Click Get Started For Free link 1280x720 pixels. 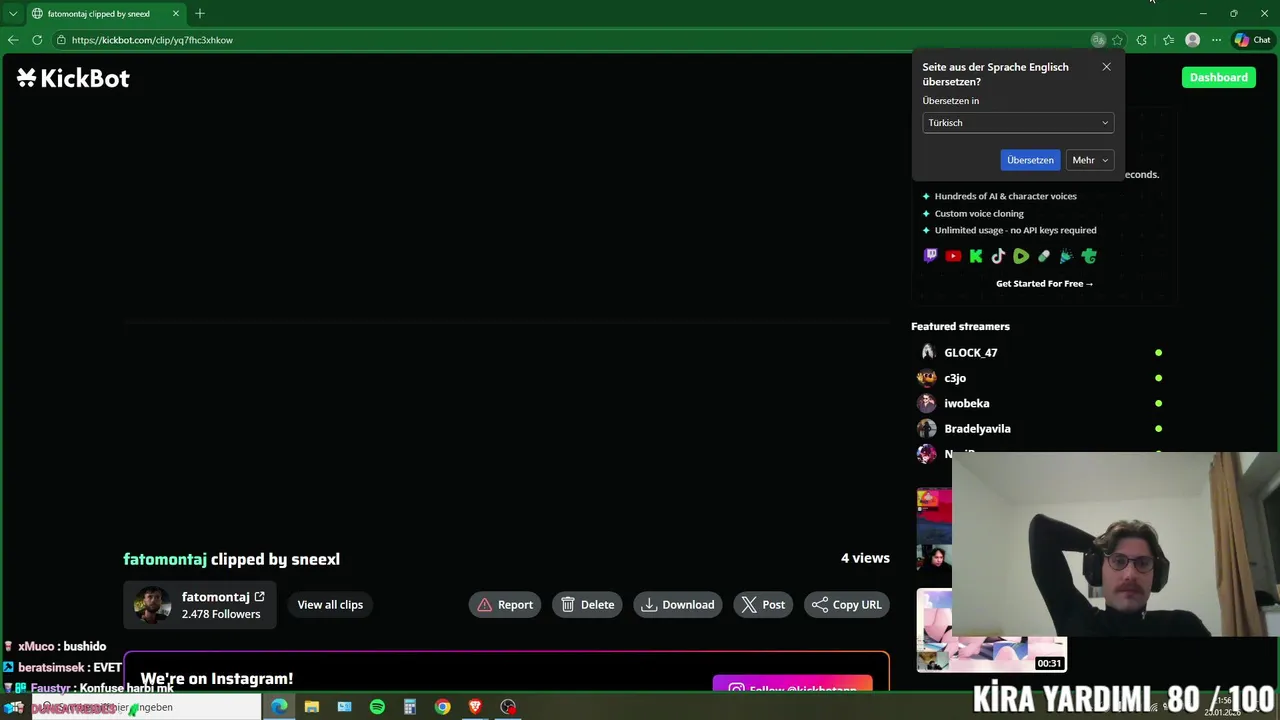tap(1044, 283)
